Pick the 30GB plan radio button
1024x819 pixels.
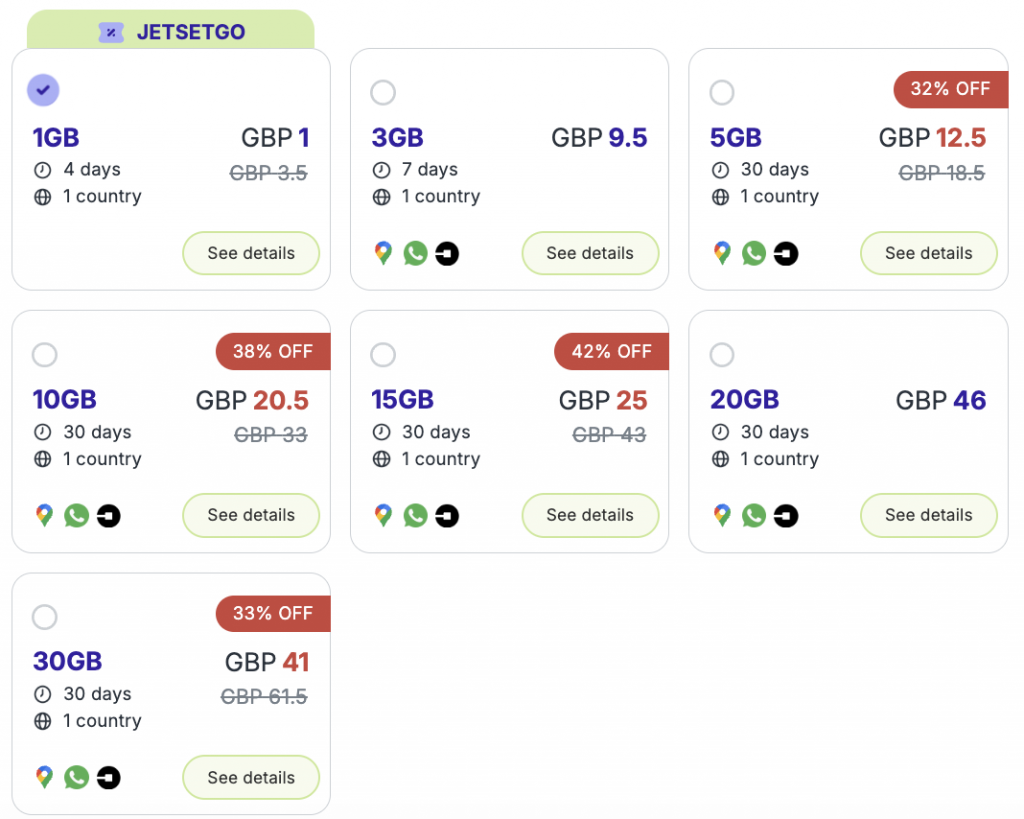[44, 617]
